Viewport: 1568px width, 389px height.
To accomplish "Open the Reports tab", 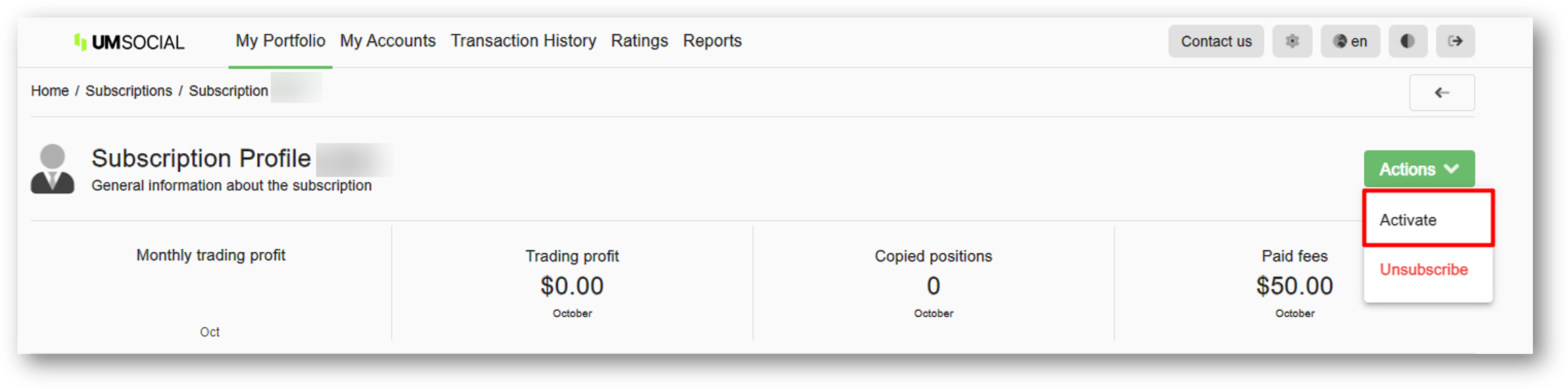I will 712,41.
